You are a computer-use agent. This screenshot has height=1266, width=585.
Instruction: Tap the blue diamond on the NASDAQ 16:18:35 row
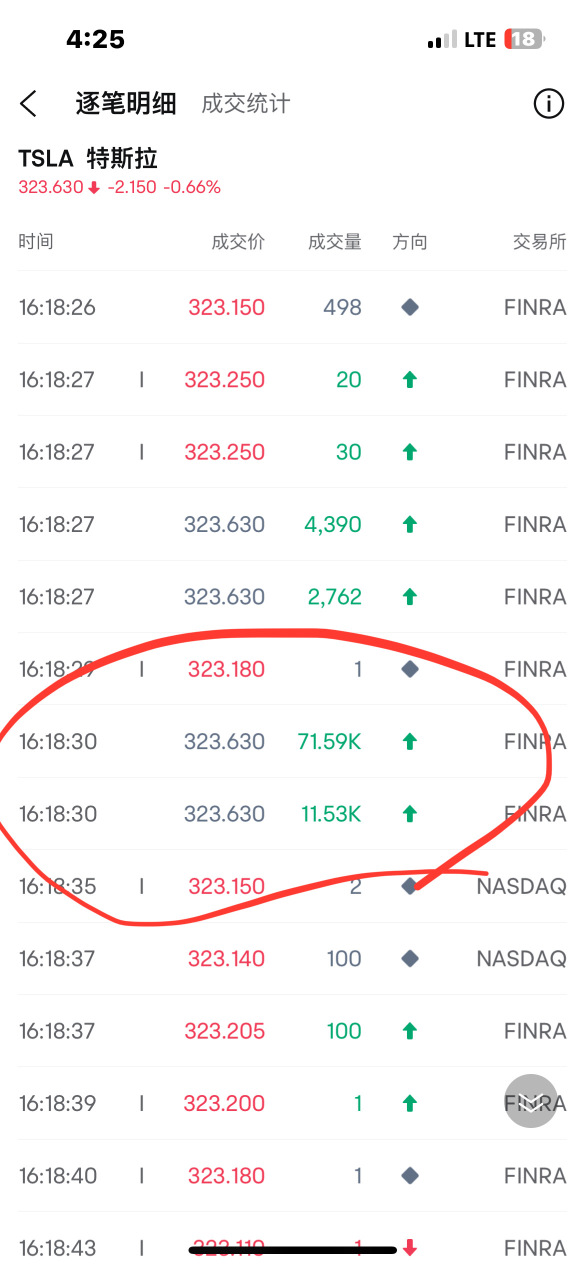click(x=409, y=886)
